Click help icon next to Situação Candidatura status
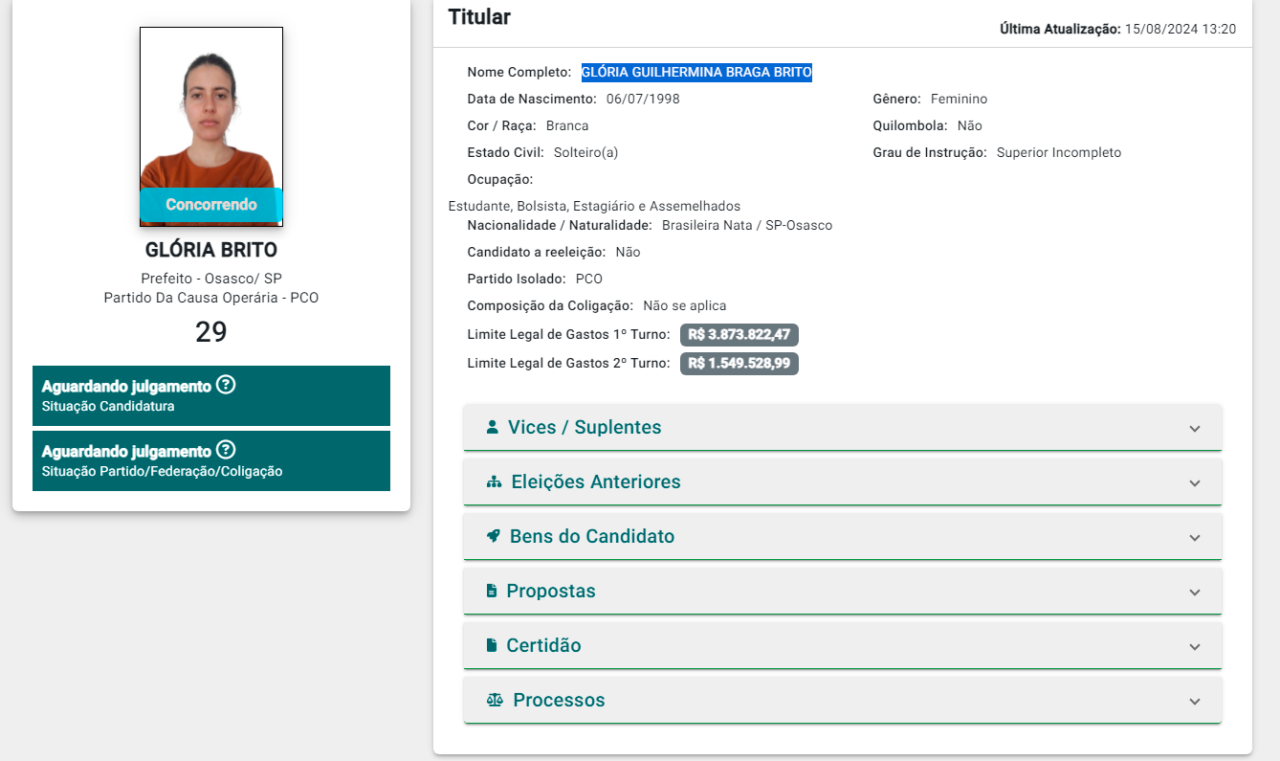The image size is (1280, 761). [226, 385]
